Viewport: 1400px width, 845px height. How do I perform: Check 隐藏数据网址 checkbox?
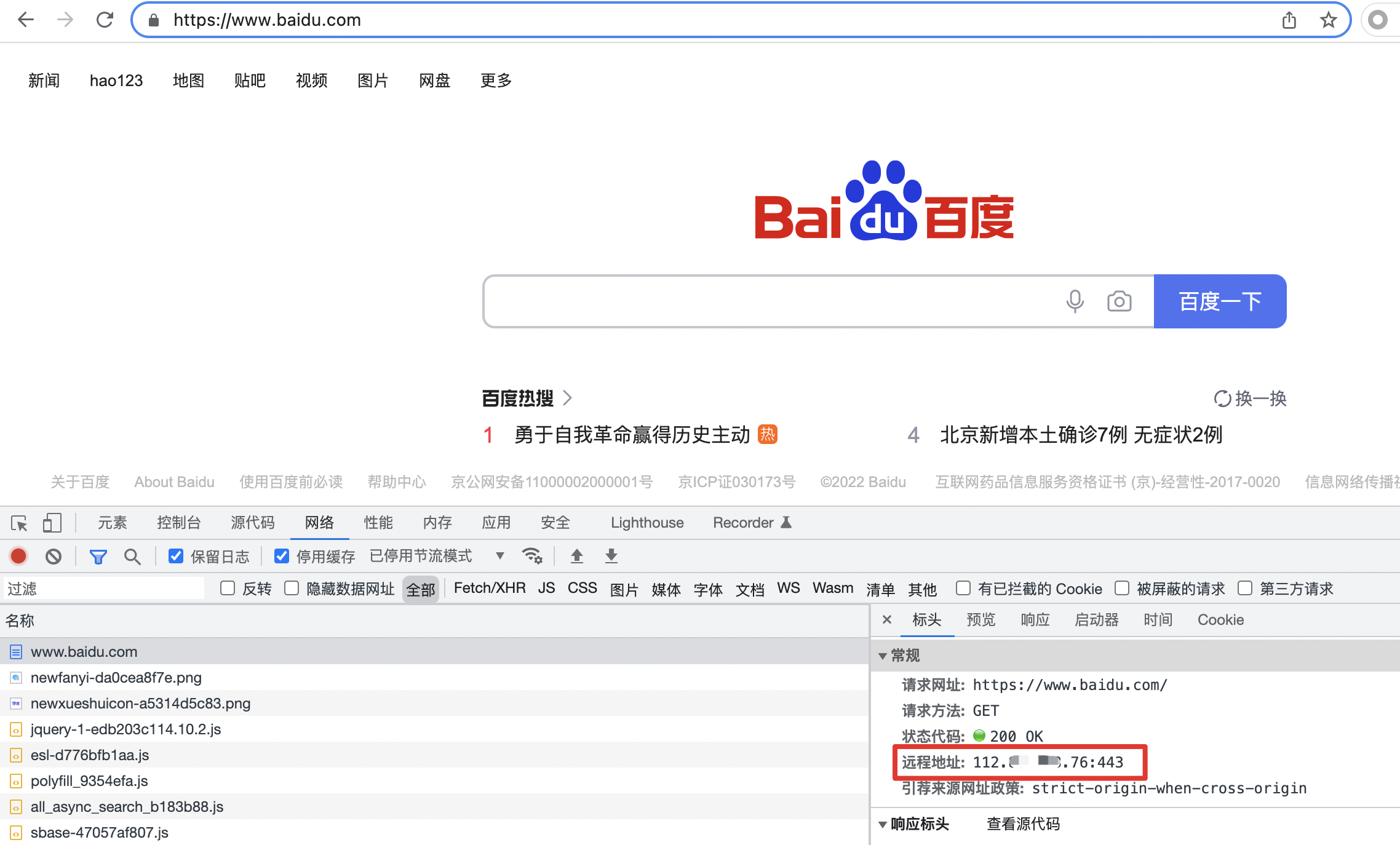tap(292, 588)
